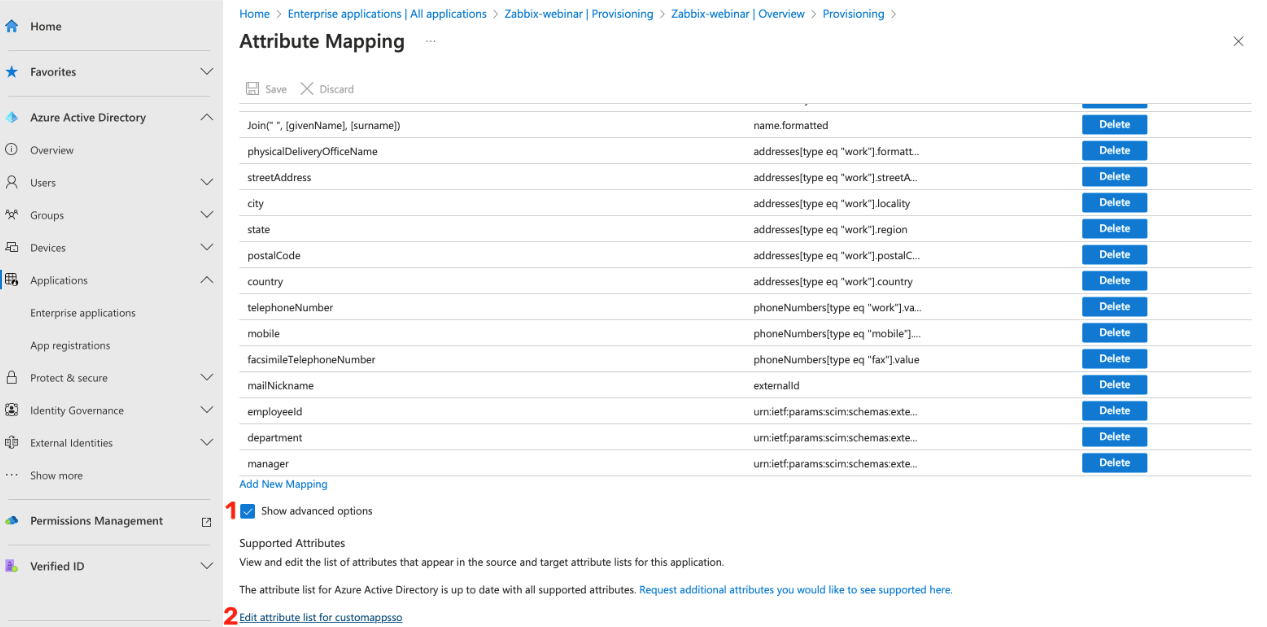Expand the Identity Governance chevron
This screenshot has height=627, width=1267.
point(206,410)
